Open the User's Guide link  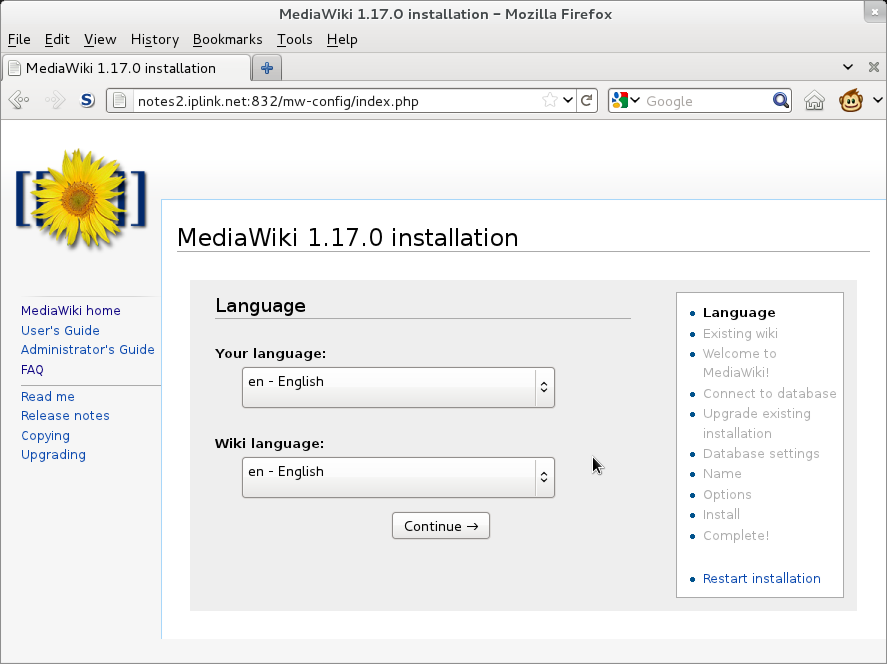(x=60, y=330)
